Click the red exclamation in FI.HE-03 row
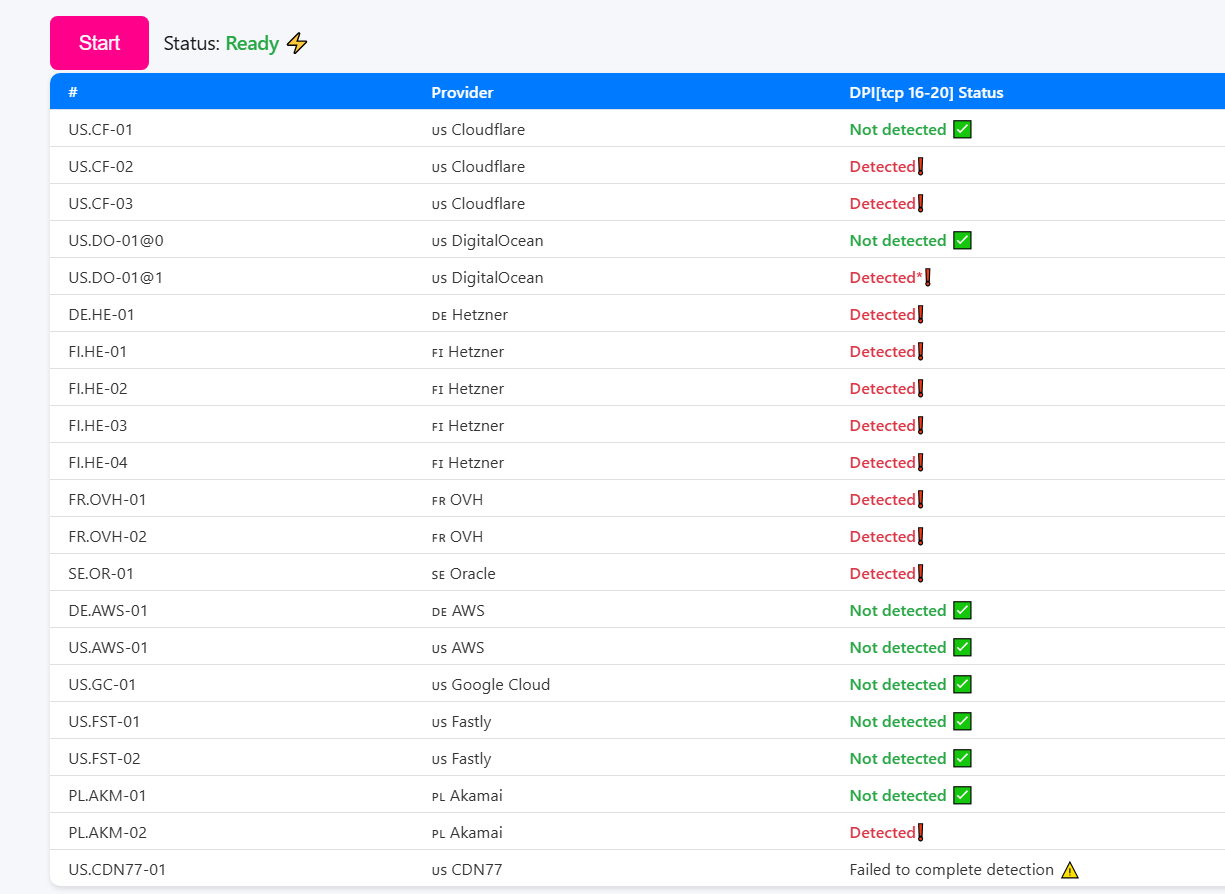The height and width of the screenshot is (894, 1225). tap(920, 425)
